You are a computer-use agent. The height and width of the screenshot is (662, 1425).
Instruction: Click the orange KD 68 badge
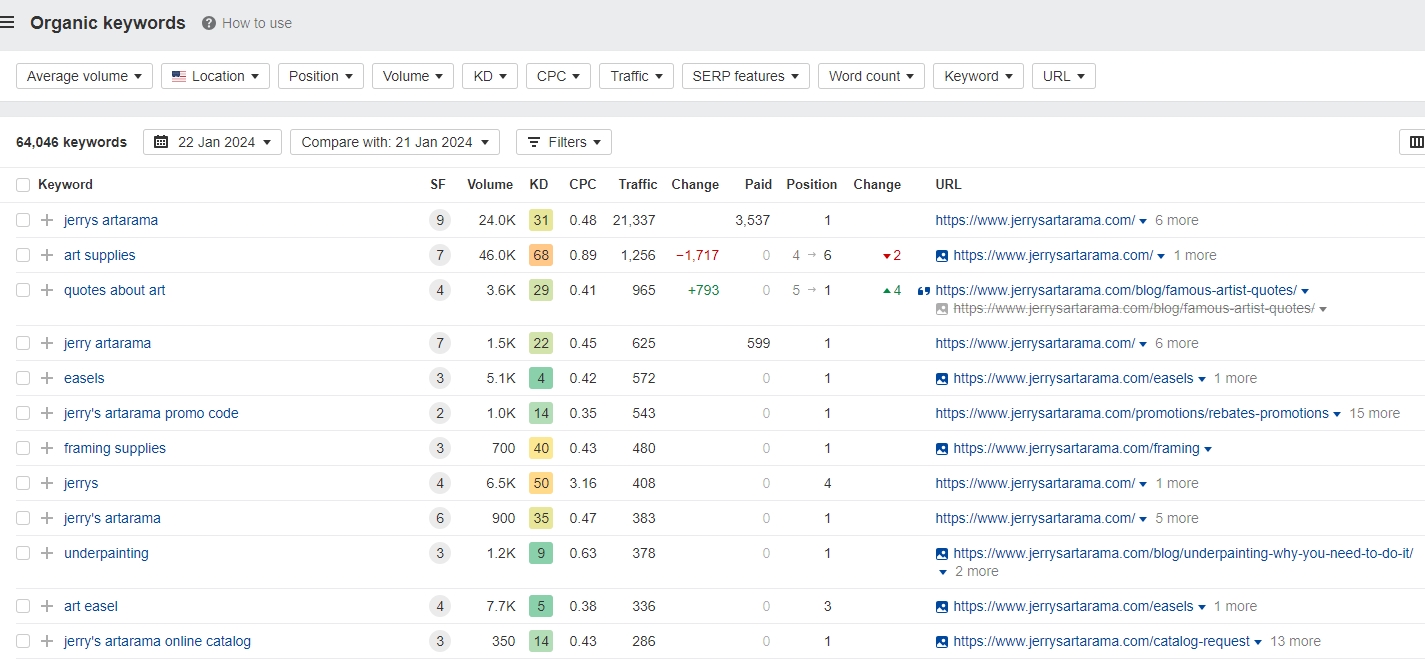[541, 255]
